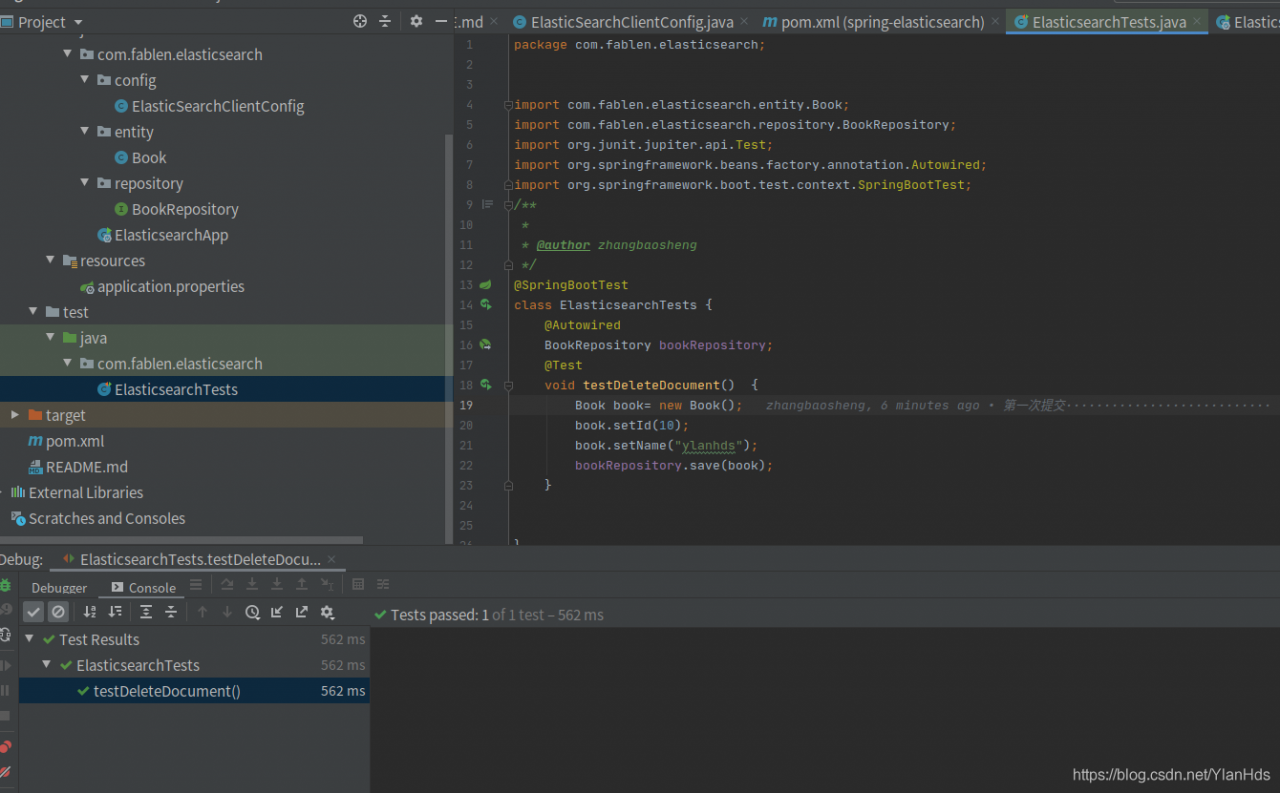The image size is (1280, 793).
Task: Collapse the repository package in tree
Action: click(86, 183)
